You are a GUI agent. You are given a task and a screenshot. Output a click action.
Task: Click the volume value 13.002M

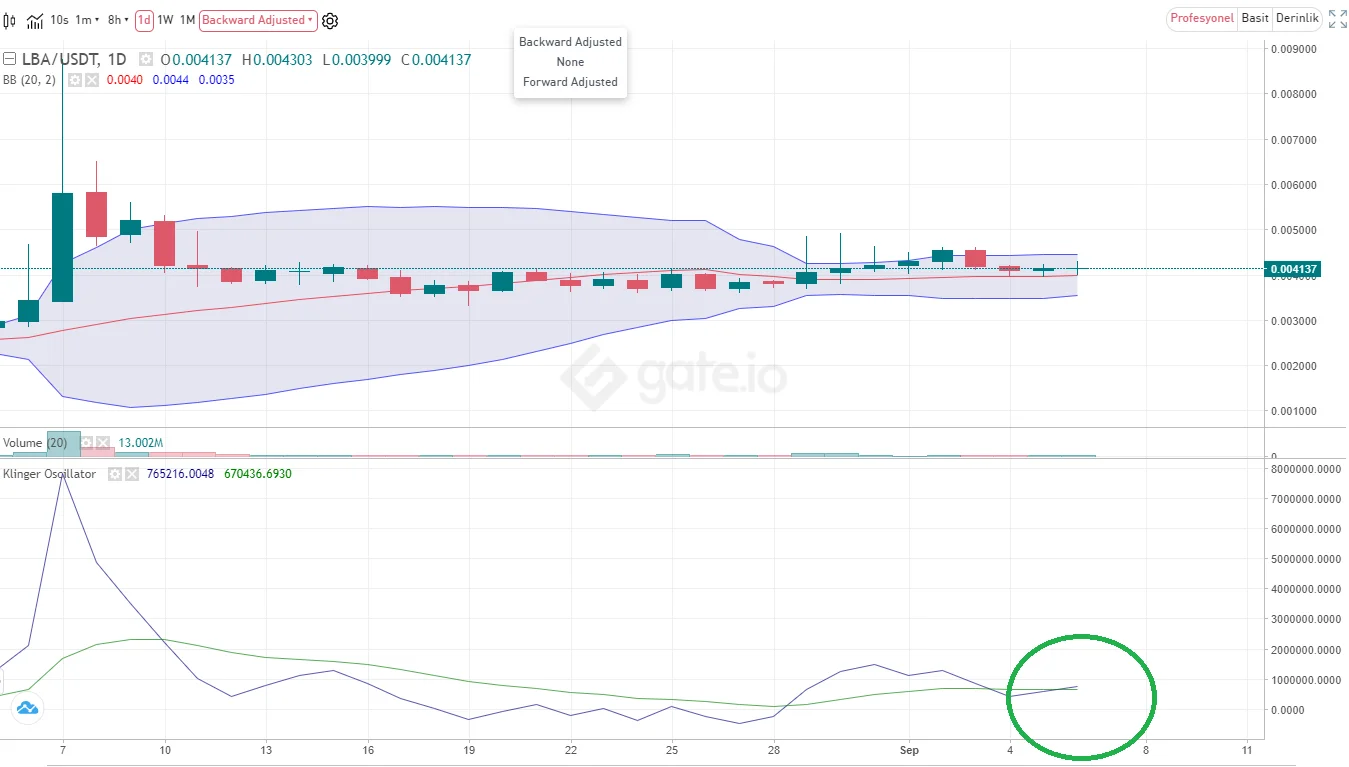pos(141,442)
